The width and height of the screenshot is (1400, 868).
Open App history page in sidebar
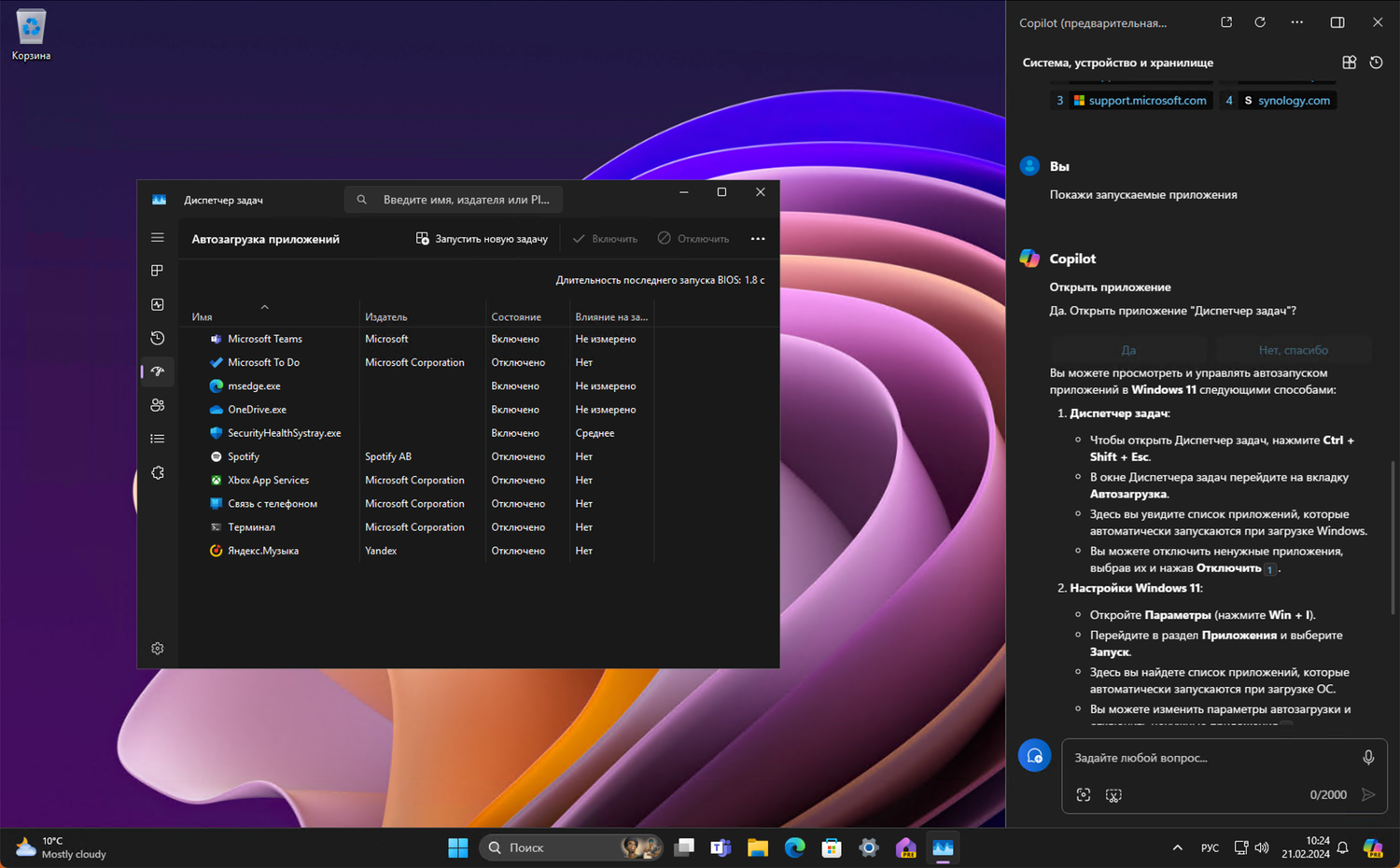tap(158, 338)
